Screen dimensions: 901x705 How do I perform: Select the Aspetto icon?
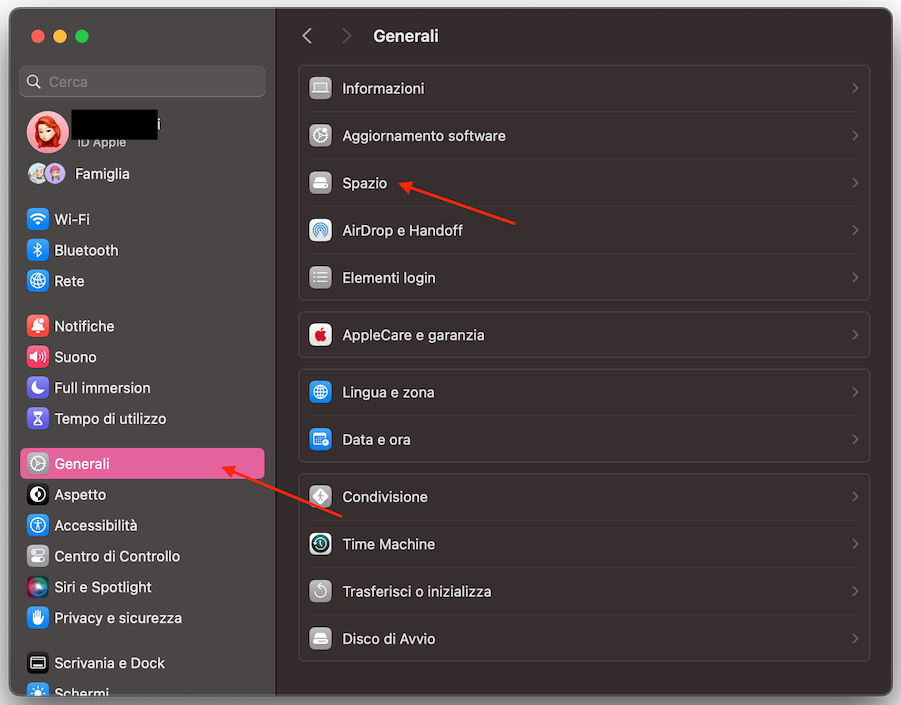pyautogui.click(x=38, y=495)
